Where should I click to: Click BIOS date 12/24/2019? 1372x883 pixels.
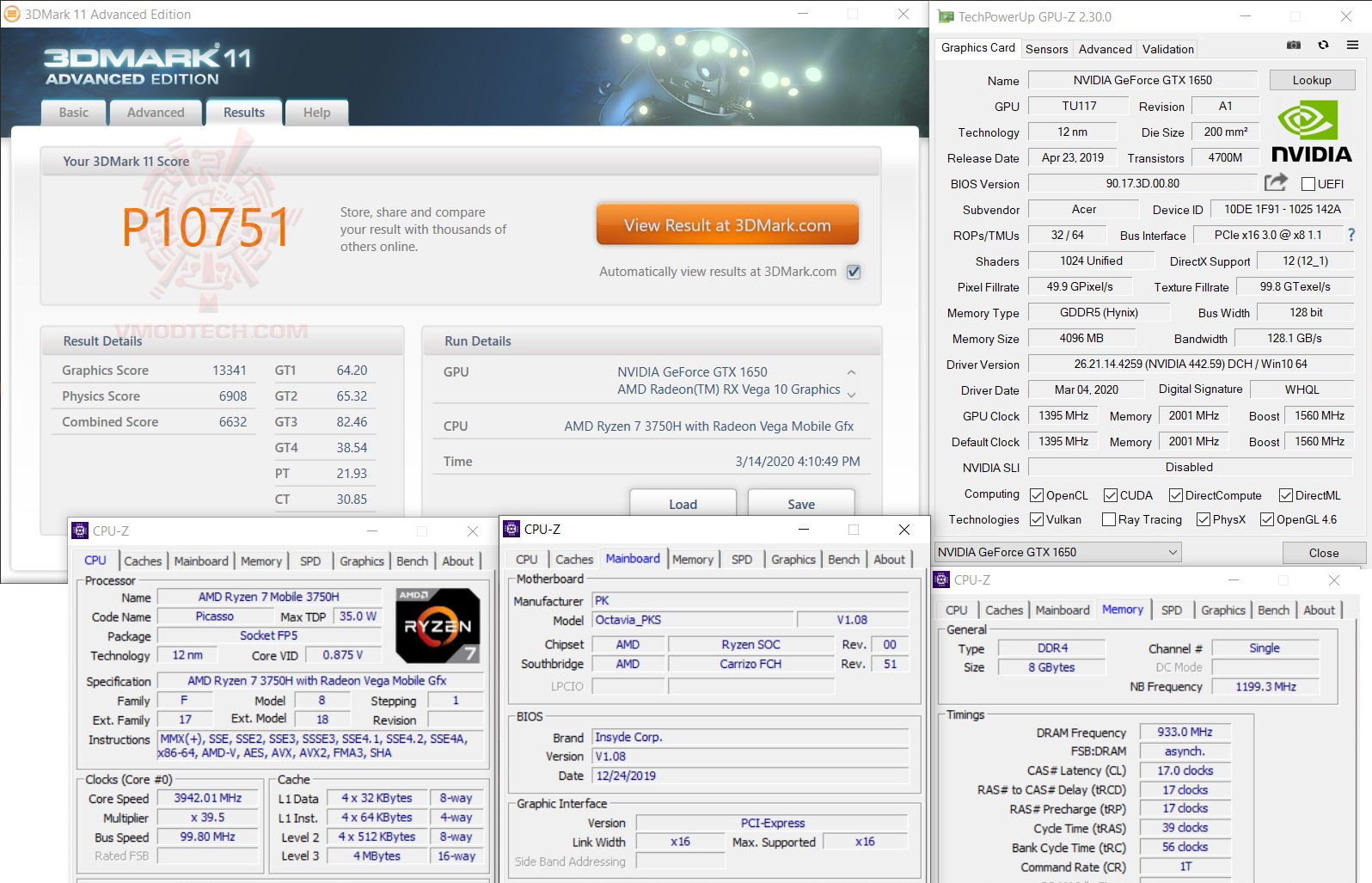[x=750, y=776]
